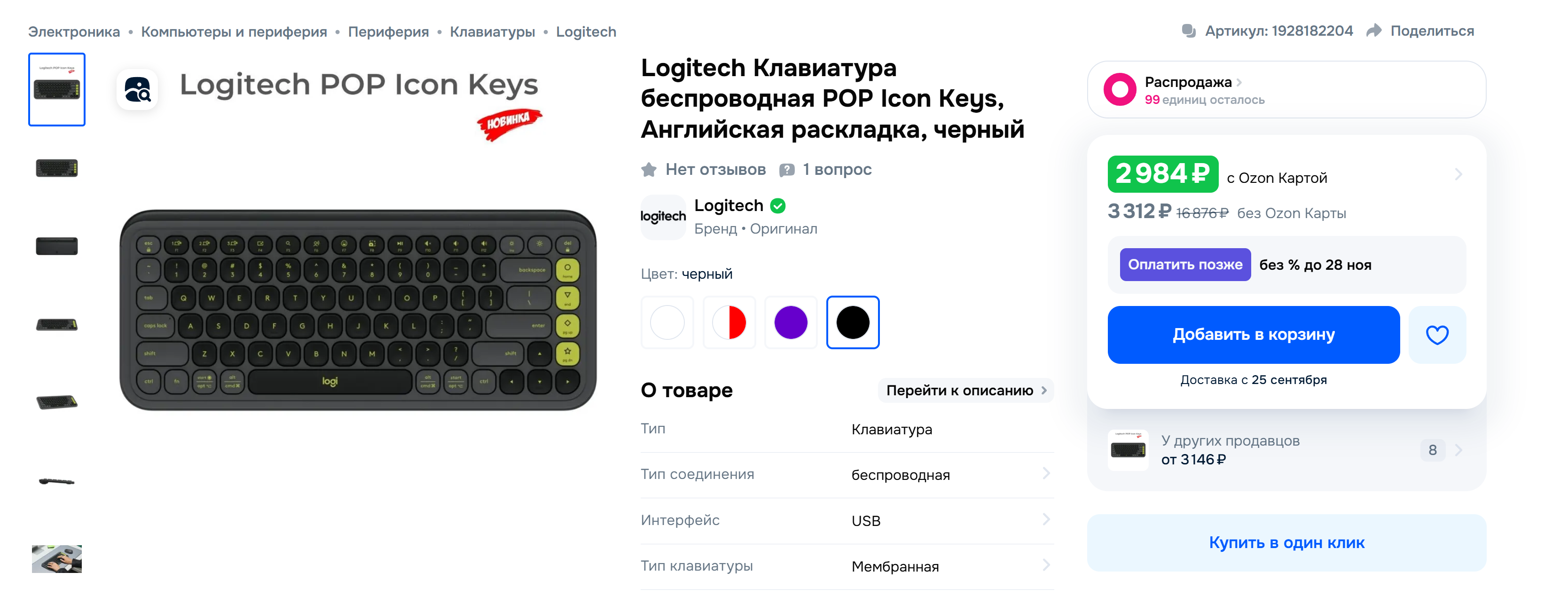This screenshot has height=596, width=1568.
Task: Open product questions via the question icon
Action: 787,170
